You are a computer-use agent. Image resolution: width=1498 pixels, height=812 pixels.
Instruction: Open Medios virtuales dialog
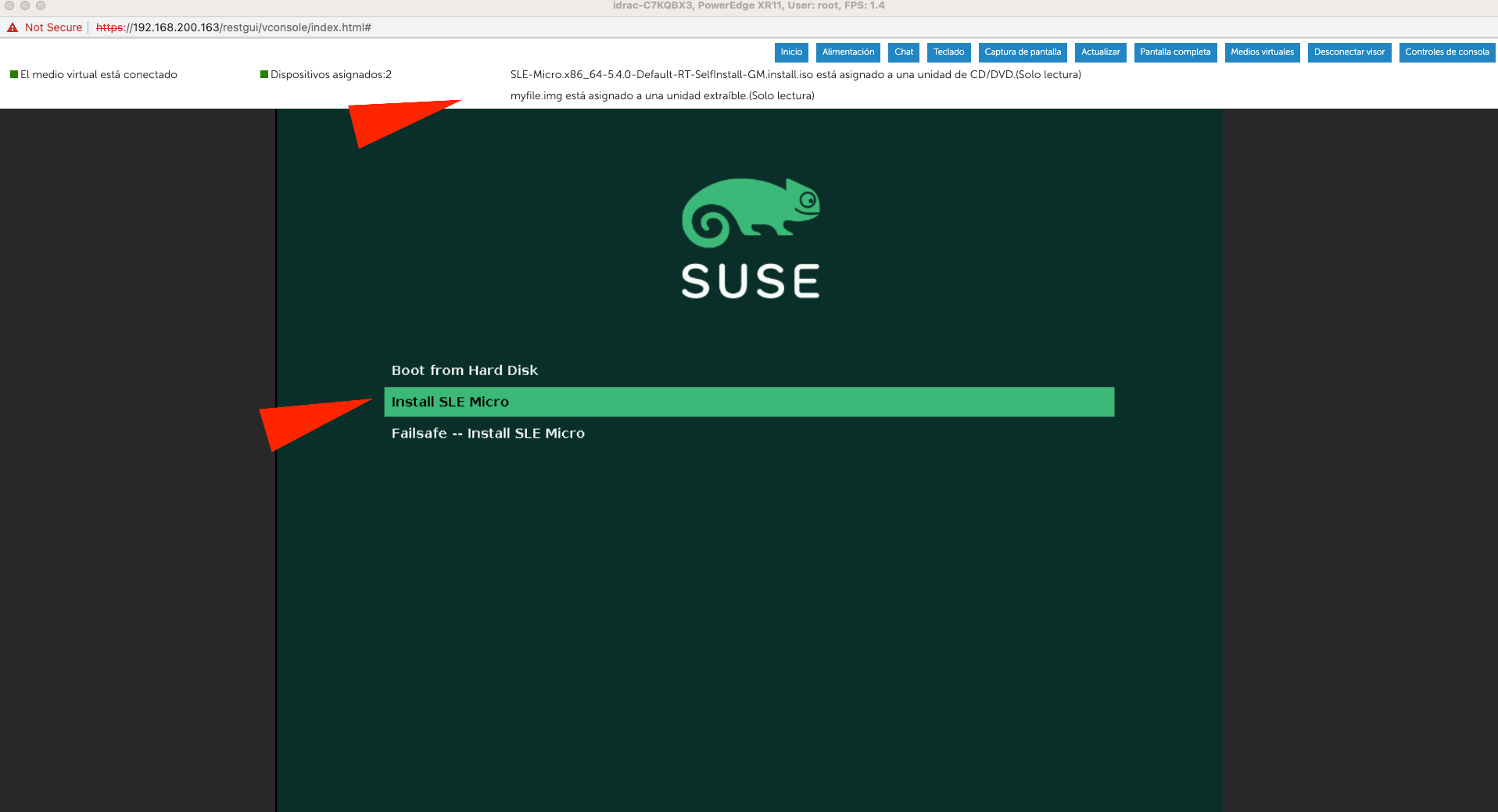[1262, 52]
